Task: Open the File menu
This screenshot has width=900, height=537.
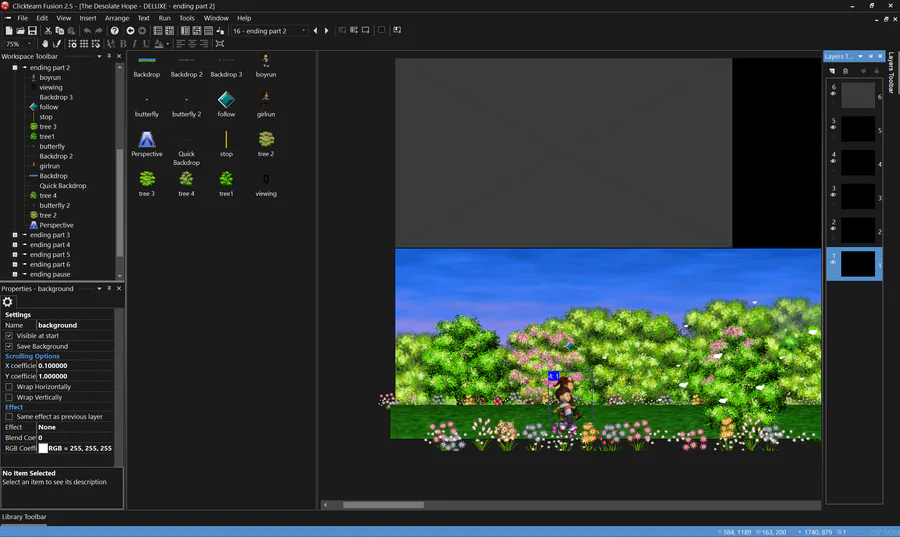Action: [x=22, y=18]
